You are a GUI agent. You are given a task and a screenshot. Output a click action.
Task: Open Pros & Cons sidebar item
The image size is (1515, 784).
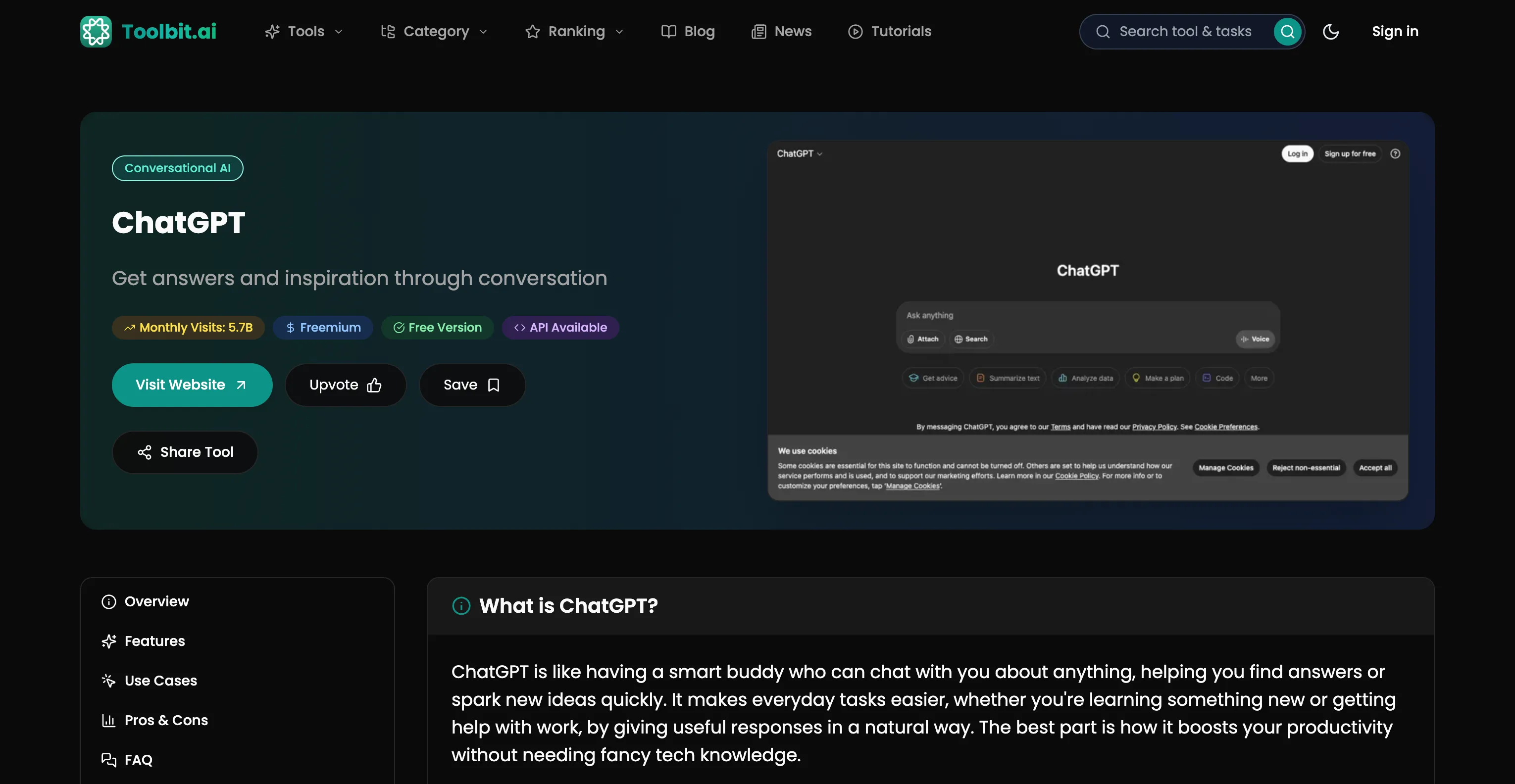click(166, 720)
